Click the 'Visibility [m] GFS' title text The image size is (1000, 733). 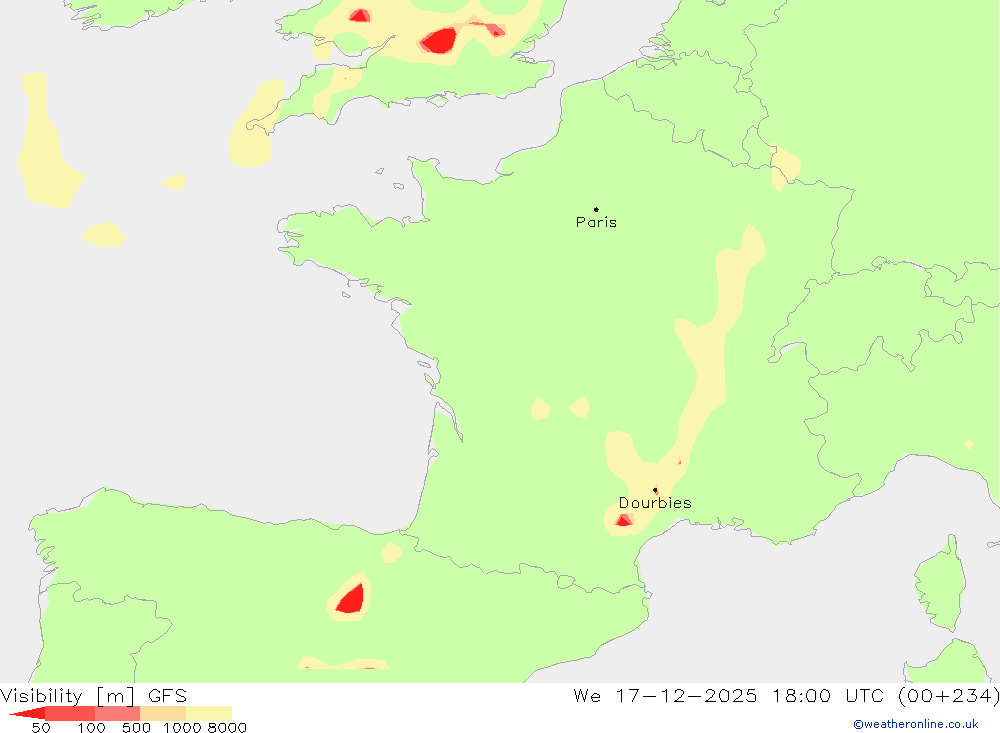click(94, 695)
